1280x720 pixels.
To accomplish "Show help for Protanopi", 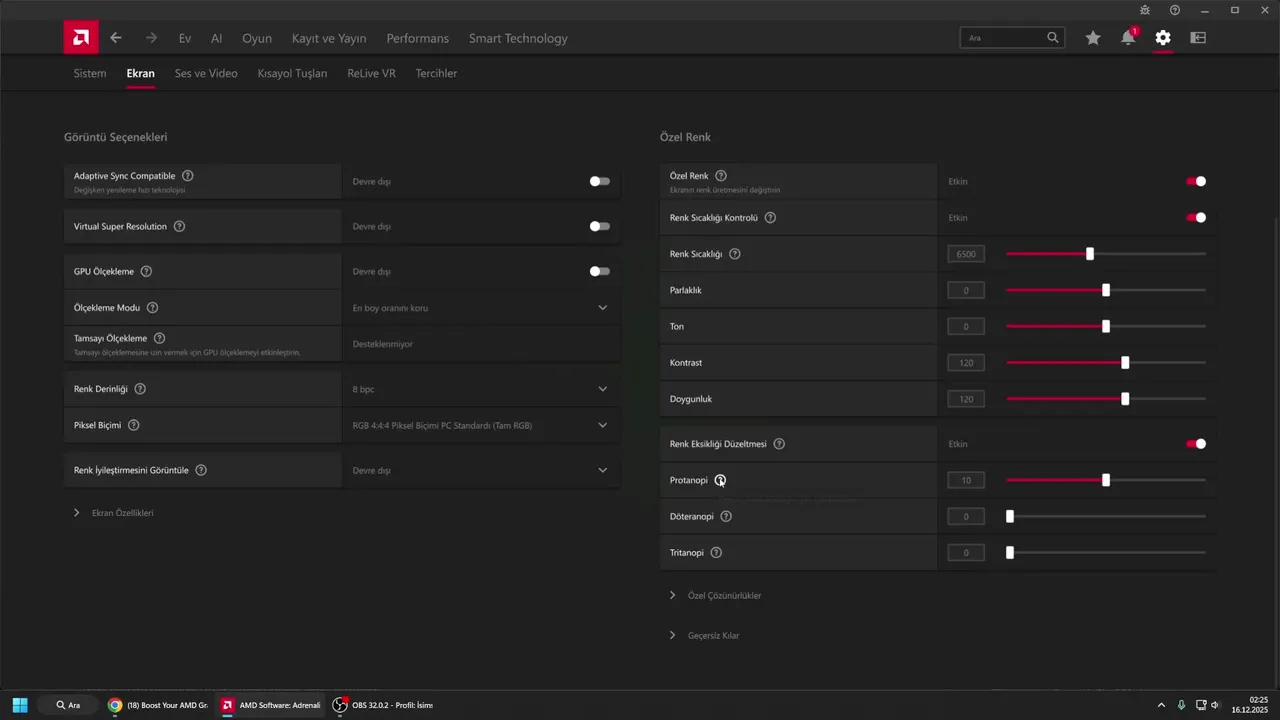I will [720, 480].
